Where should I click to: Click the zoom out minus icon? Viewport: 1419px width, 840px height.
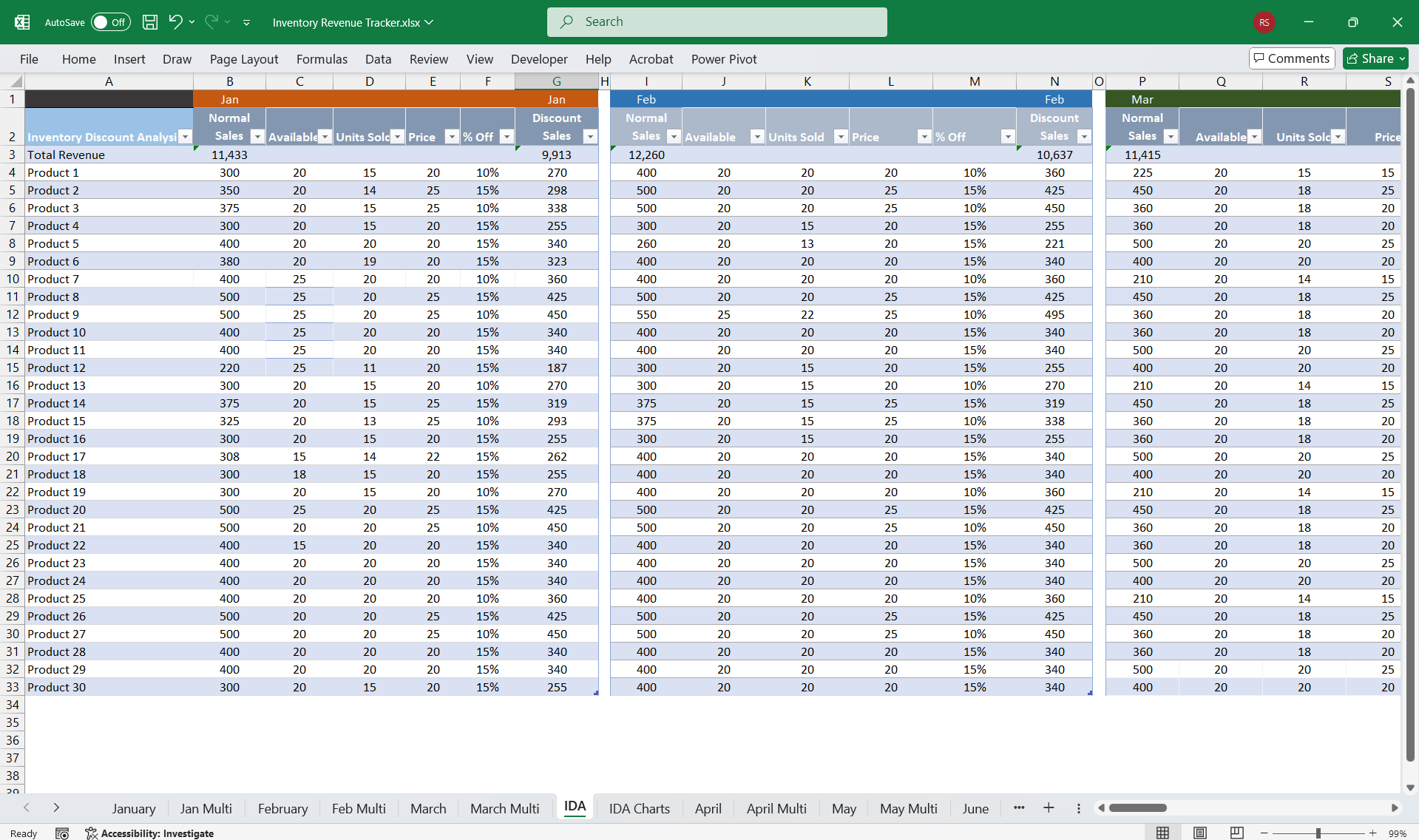point(1264,833)
